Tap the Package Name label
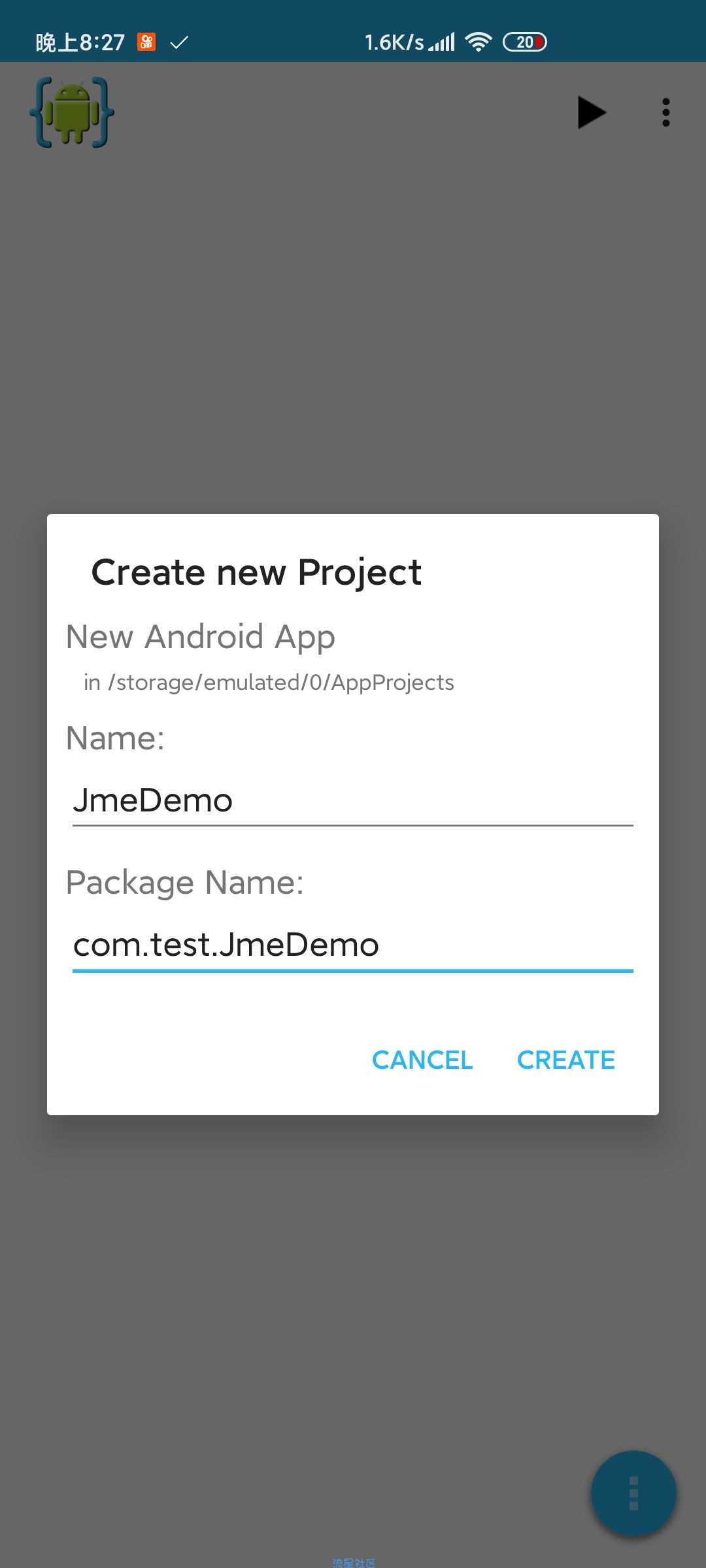 tap(185, 883)
